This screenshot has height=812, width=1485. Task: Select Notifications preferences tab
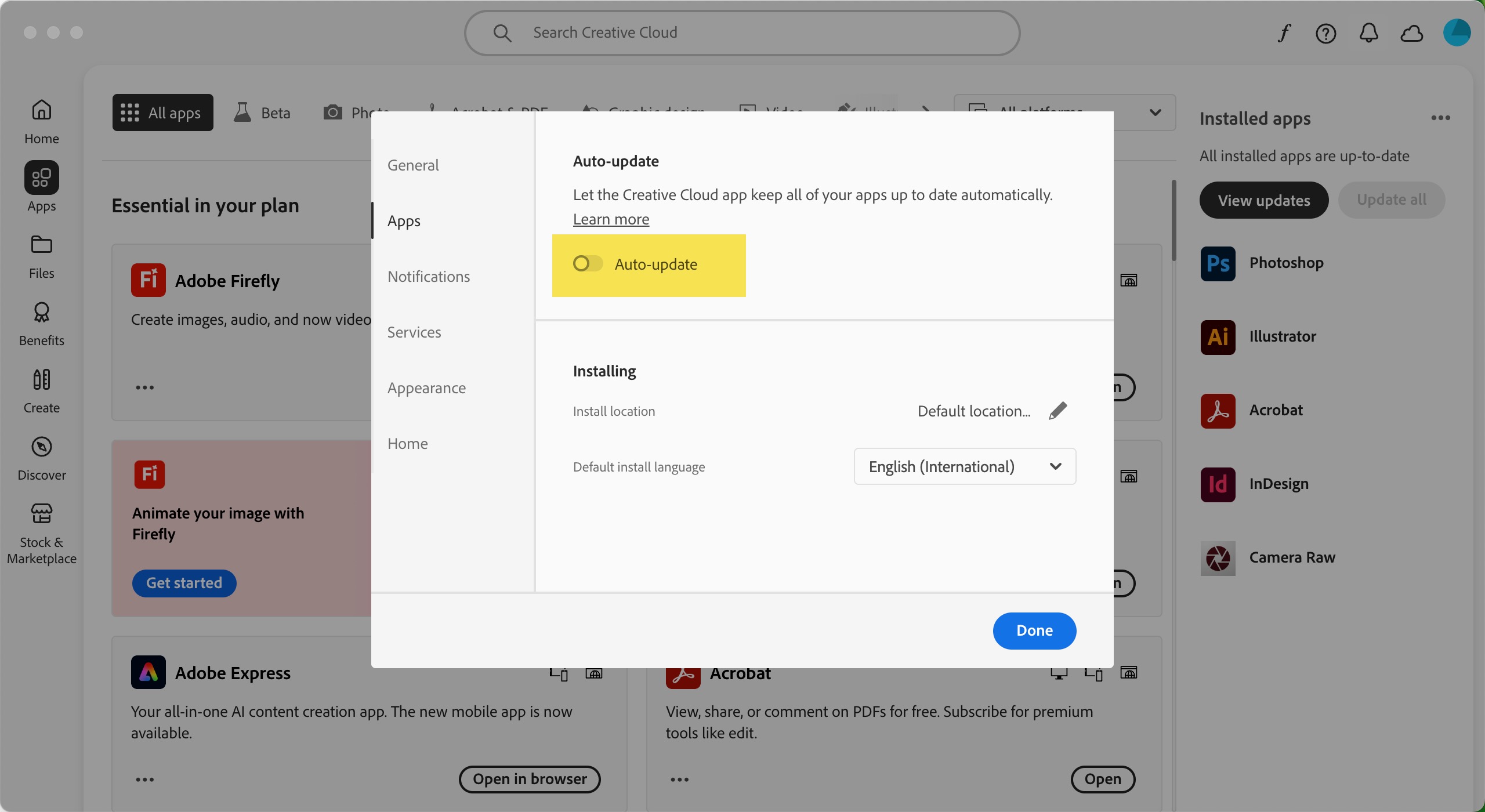(429, 277)
